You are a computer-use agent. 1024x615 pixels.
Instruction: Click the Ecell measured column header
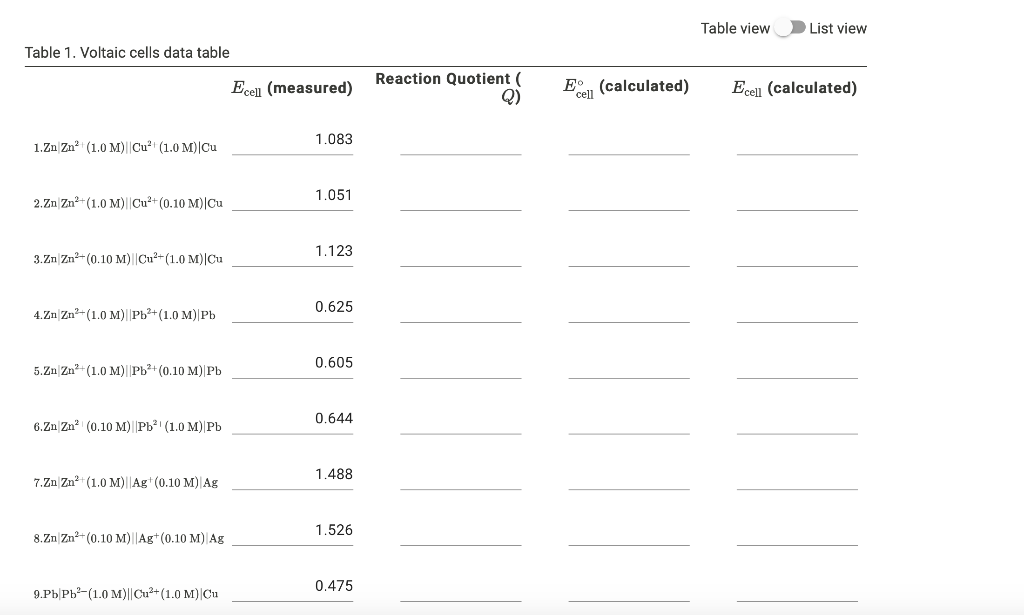pos(292,87)
